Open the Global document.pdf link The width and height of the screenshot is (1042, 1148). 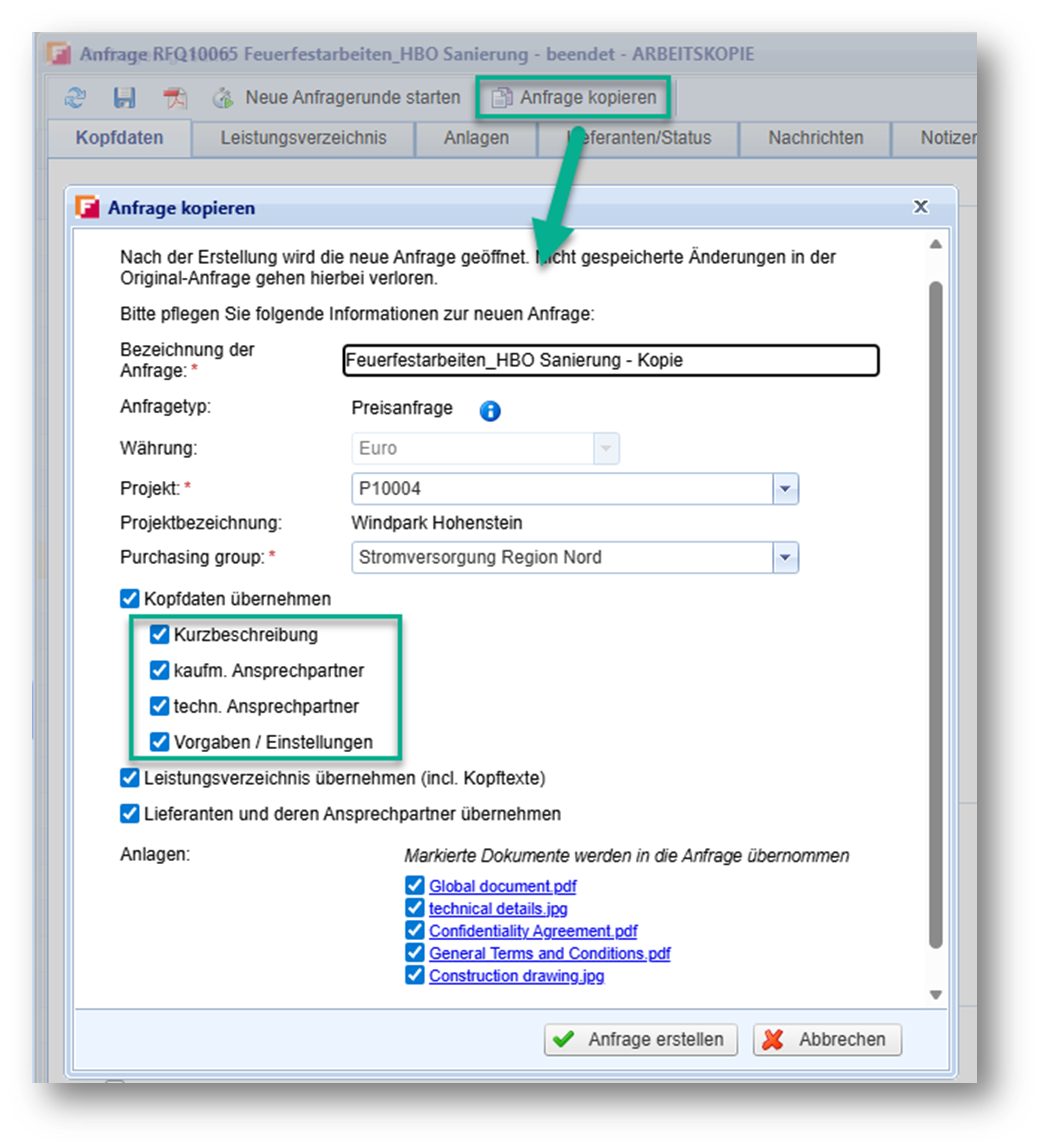point(502,887)
